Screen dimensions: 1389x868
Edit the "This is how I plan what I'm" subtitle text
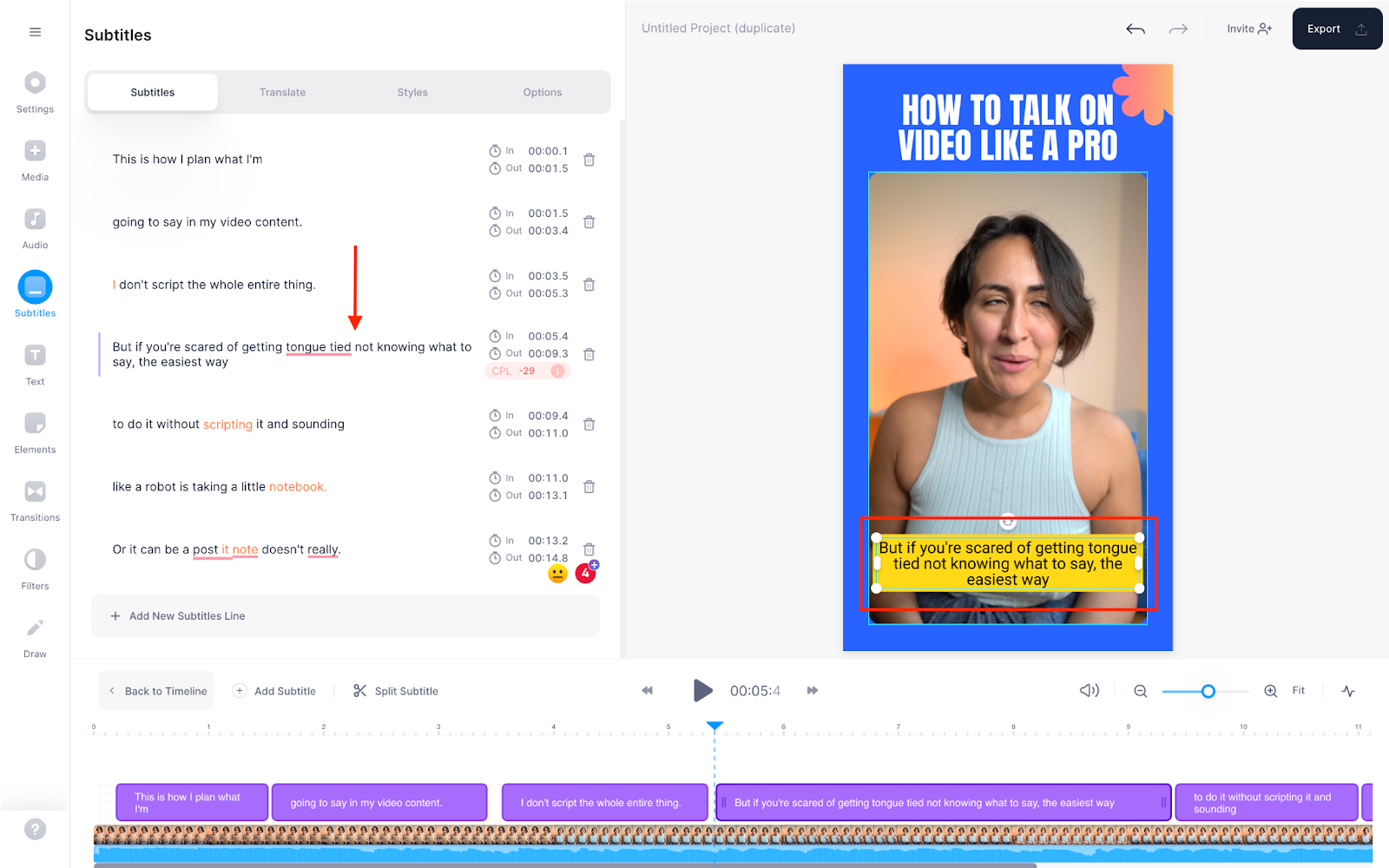click(188, 160)
